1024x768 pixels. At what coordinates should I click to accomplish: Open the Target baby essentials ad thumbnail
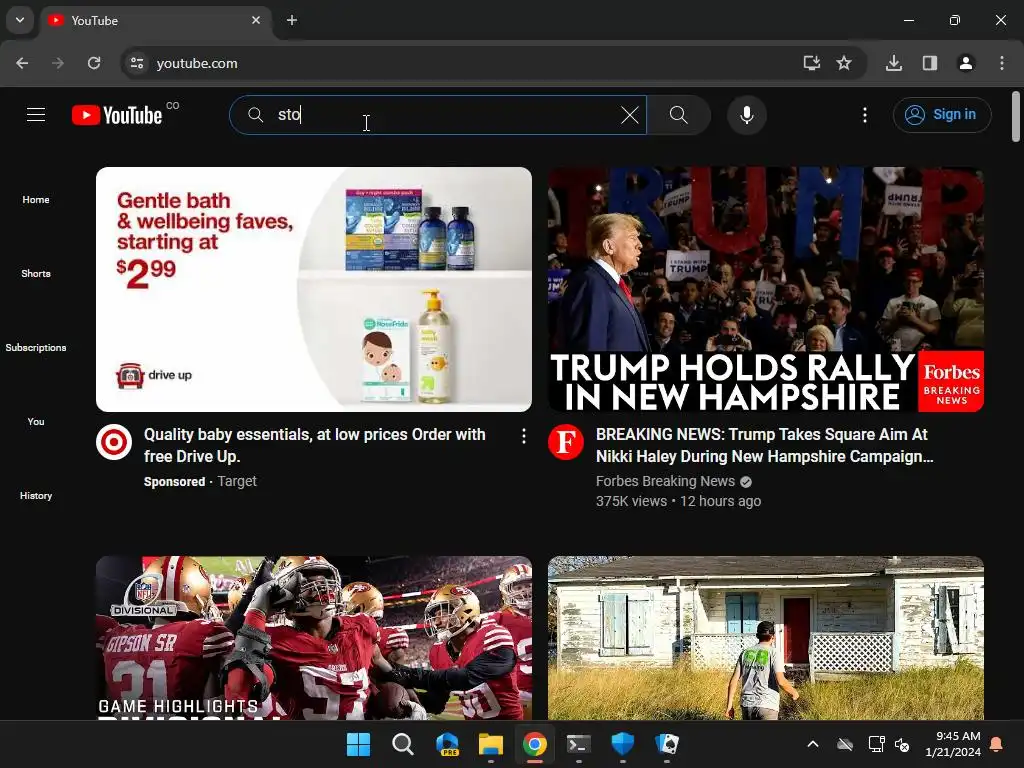click(x=313, y=289)
